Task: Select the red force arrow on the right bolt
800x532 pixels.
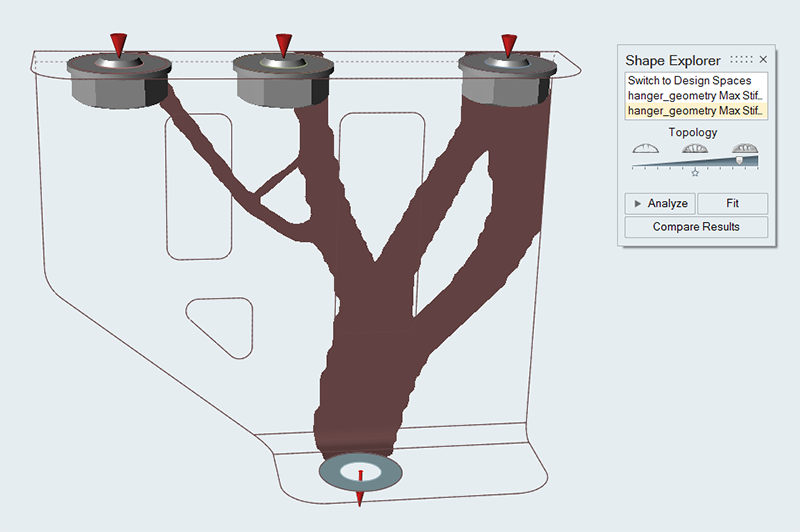Action: (x=509, y=45)
